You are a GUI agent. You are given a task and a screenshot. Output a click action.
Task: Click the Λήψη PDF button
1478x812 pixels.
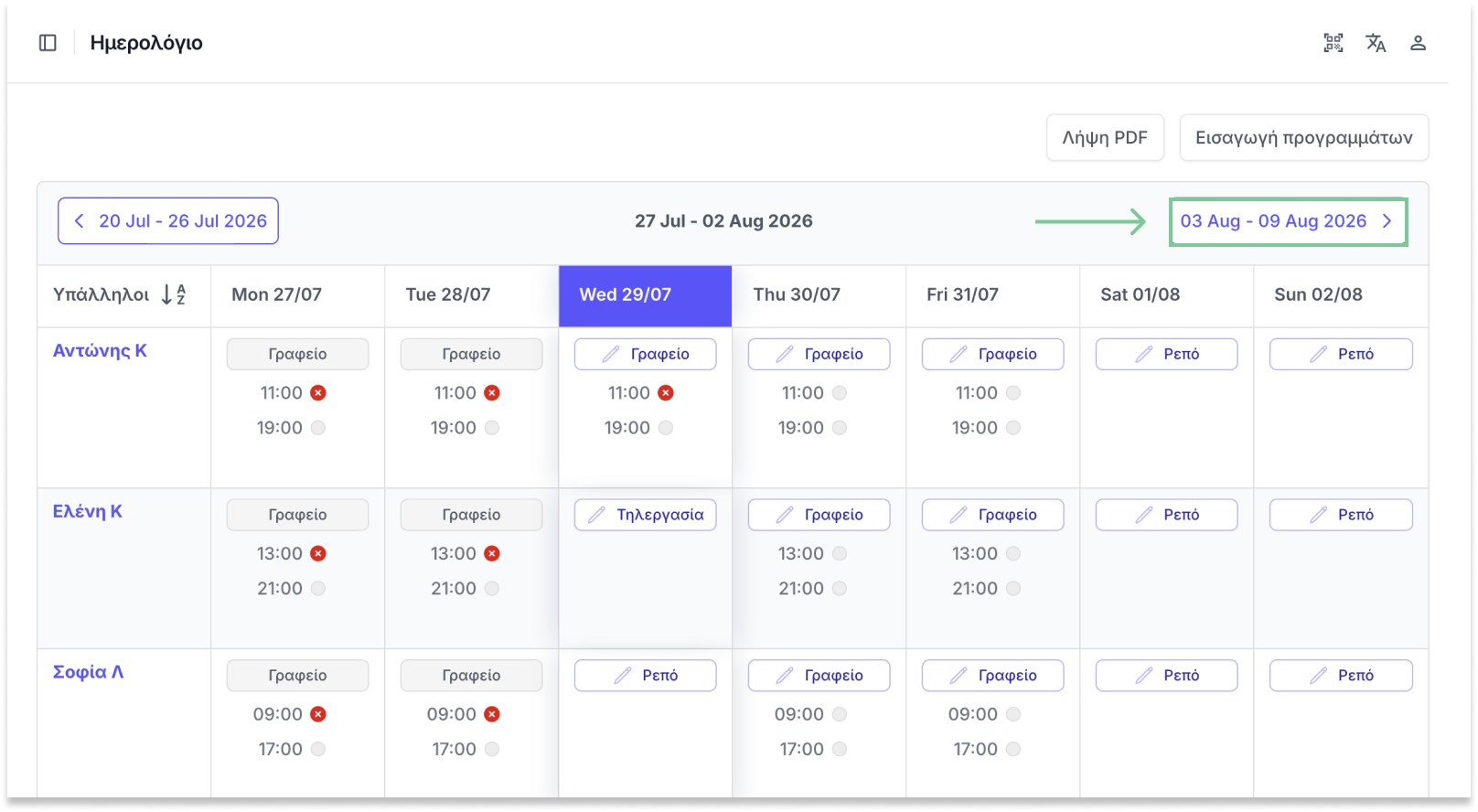click(x=1105, y=138)
